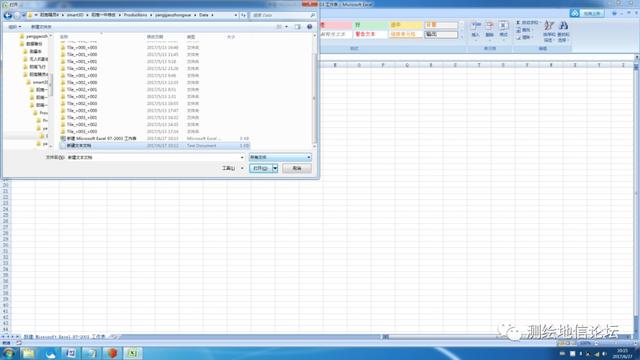This screenshot has height=360, width=640.
Task: Apply the green Good cell style swatch
Action: click(x=370, y=25)
